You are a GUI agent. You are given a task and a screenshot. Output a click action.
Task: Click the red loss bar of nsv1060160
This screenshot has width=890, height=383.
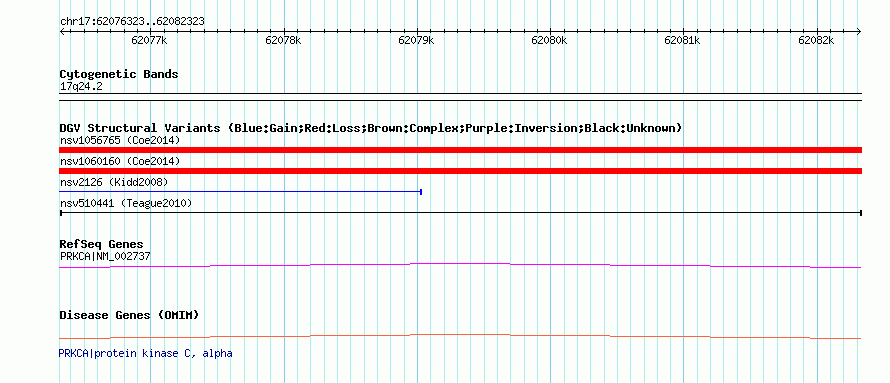[460, 171]
